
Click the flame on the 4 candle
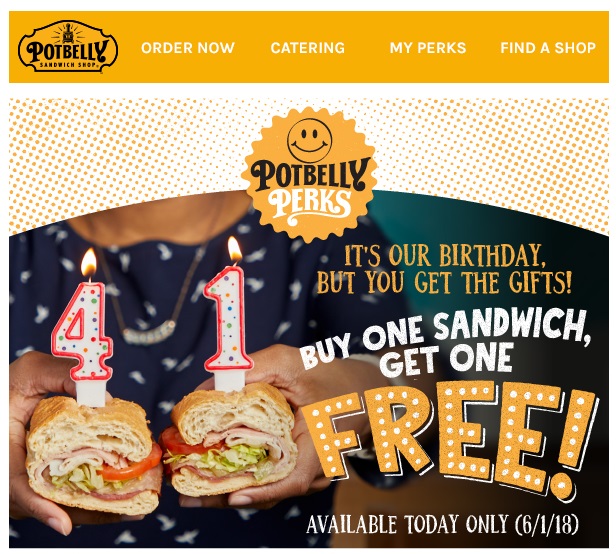tap(89, 262)
